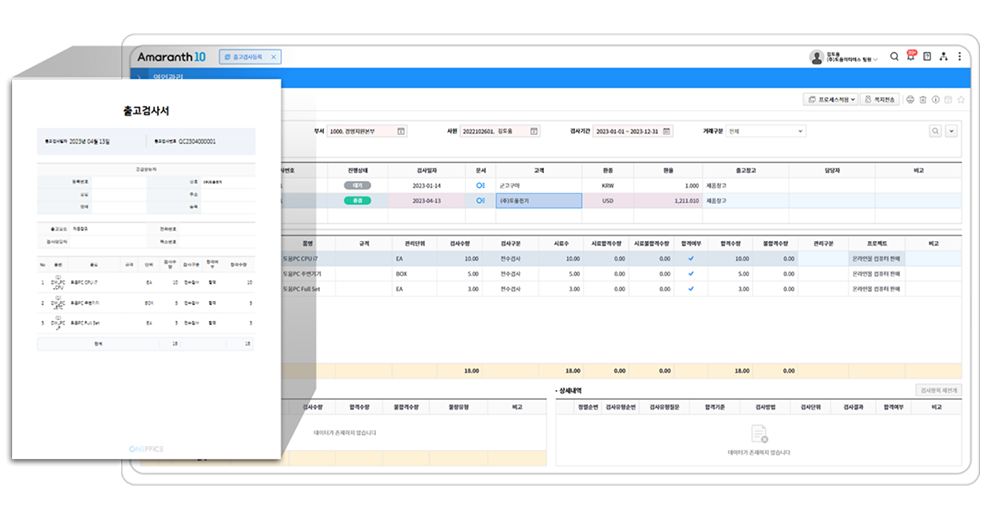The height and width of the screenshot is (517, 984).
Task: Click the 1.000 exchange rate cell
Action: click(x=668, y=186)
